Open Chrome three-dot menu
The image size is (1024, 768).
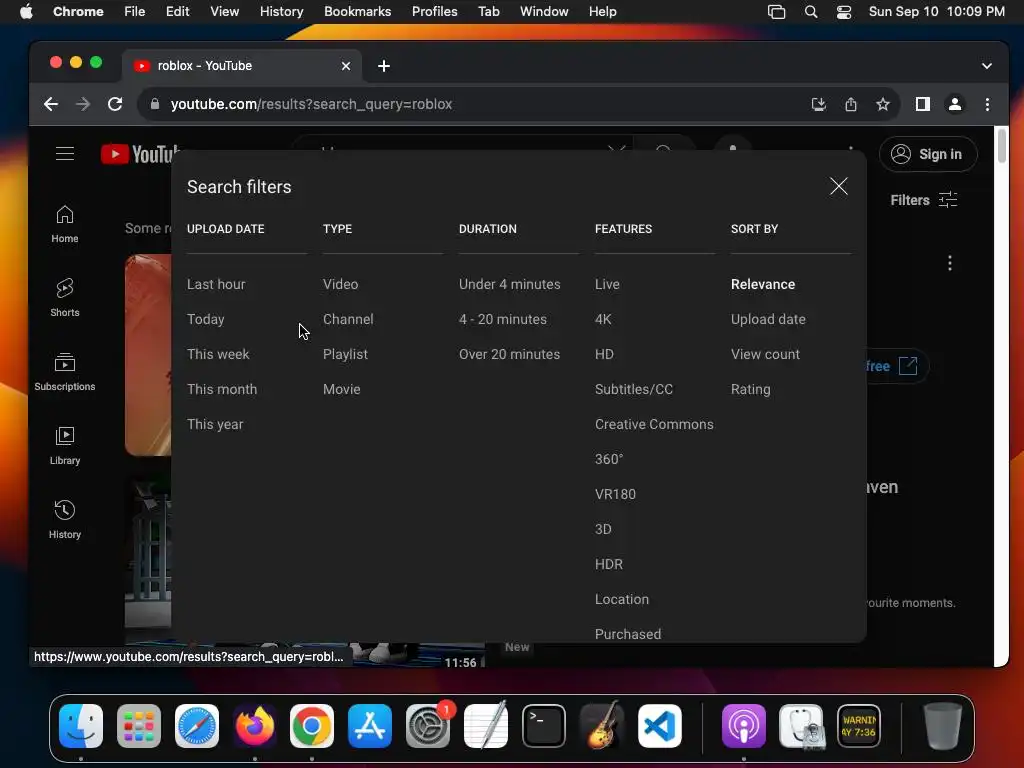point(987,104)
